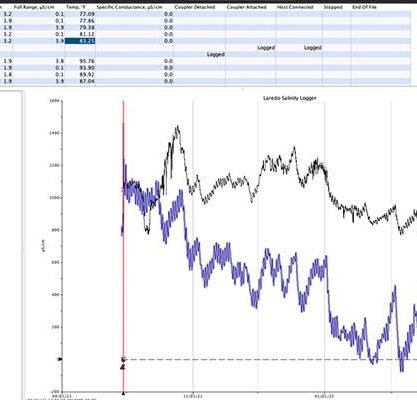
Task: Select the temperature cell 77.09
Action: click(80, 14)
